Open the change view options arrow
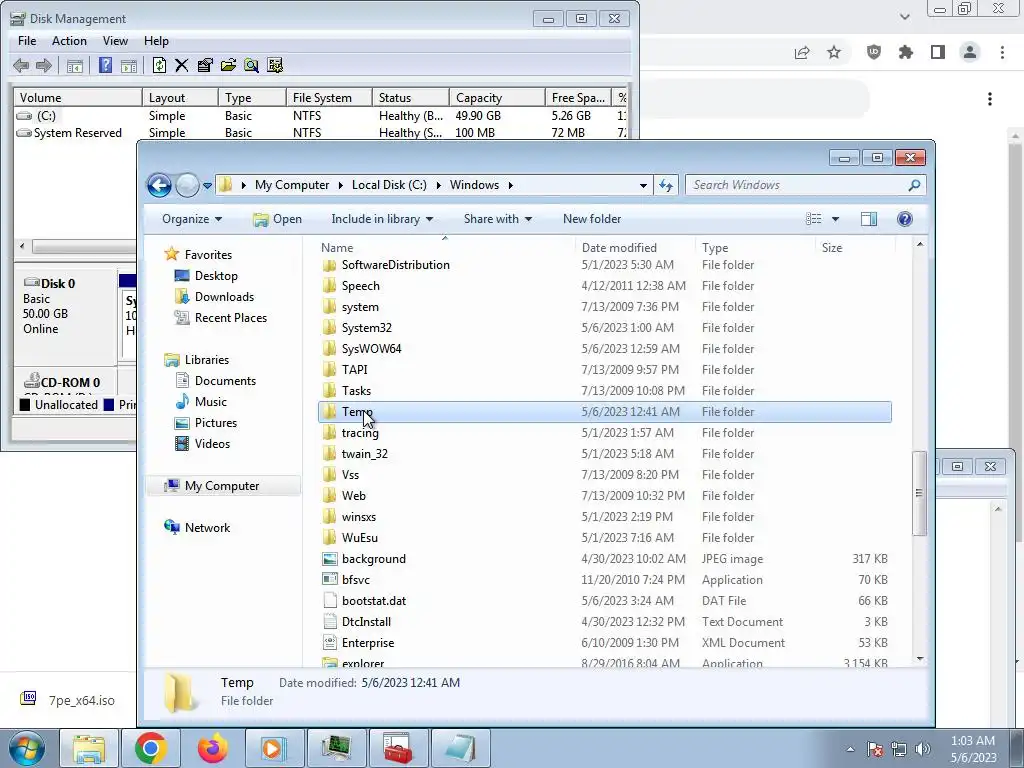Screen dimensions: 1024x768 pos(835,219)
